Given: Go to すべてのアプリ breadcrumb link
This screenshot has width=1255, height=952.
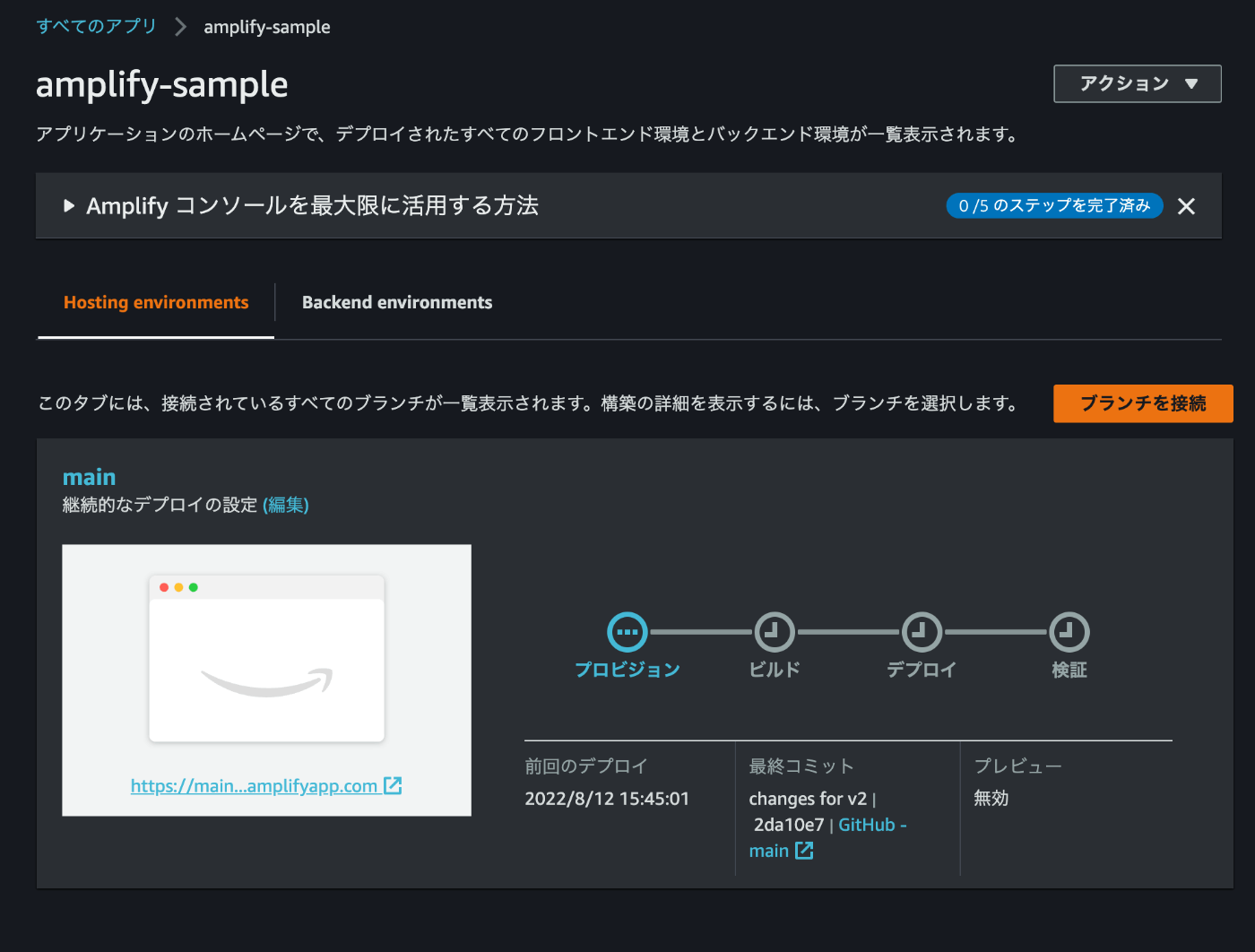Looking at the screenshot, I should pos(96,26).
